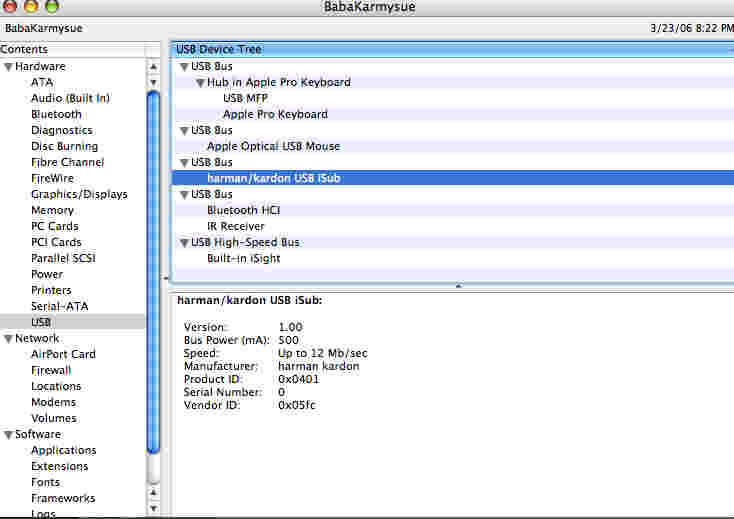Select USB MFP device row
The width and height of the screenshot is (734, 519).
click(453, 98)
